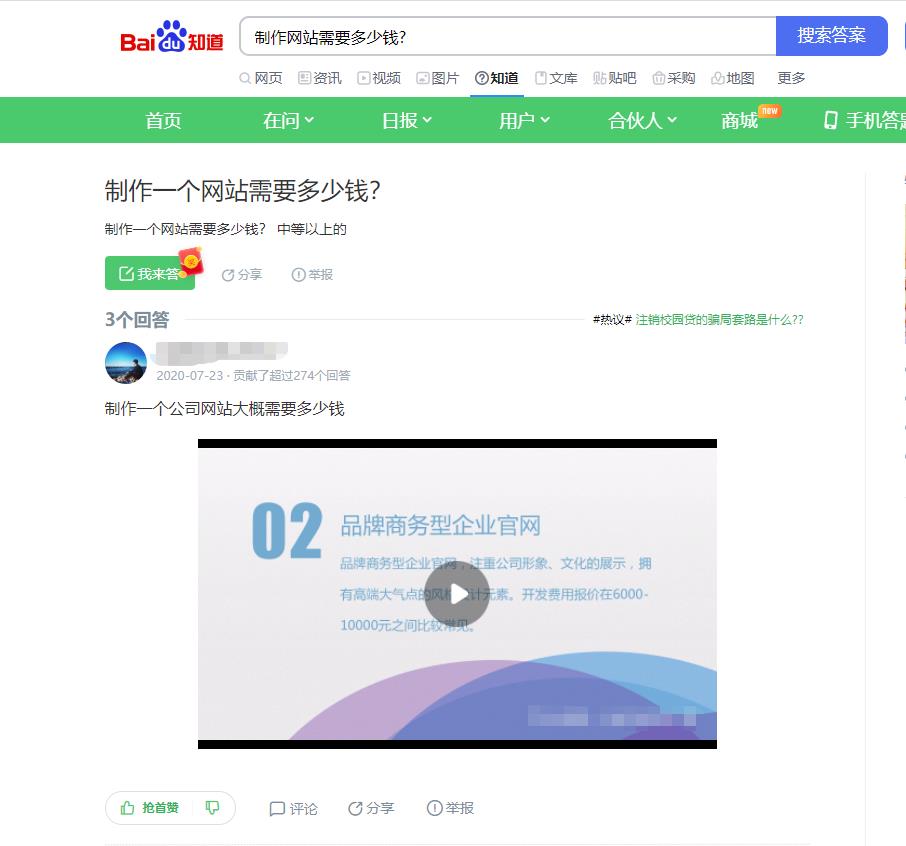Click the 图片 image search icon

[x=421, y=77]
